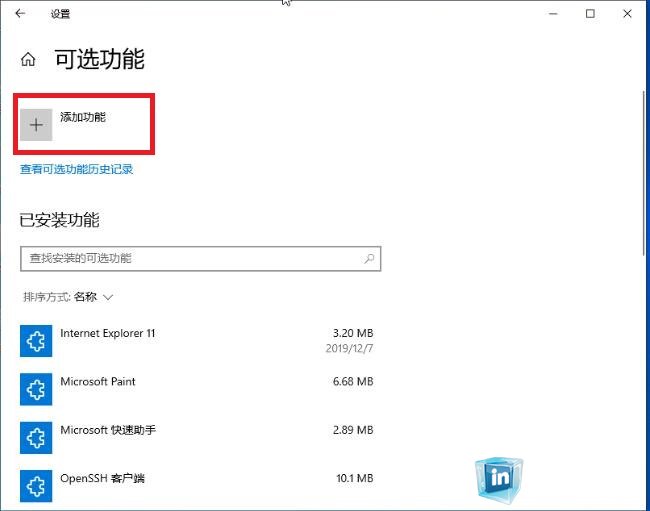Image resolution: width=650 pixels, height=511 pixels.
Task: Click the Microsoft 快速助手 puzzle icon
Action: (x=36, y=438)
